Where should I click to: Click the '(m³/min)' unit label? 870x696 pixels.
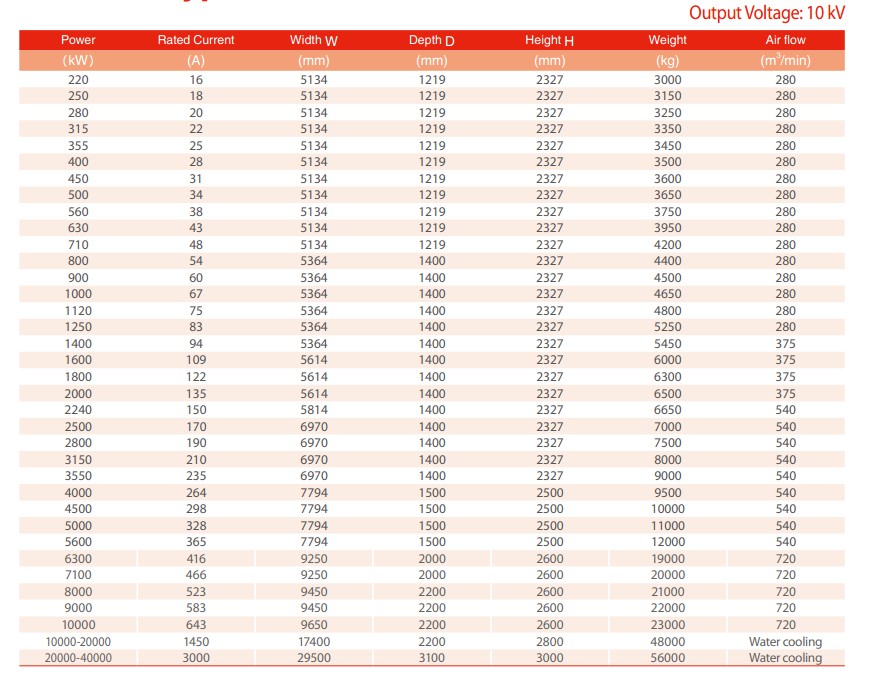click(x=785, y=60)
